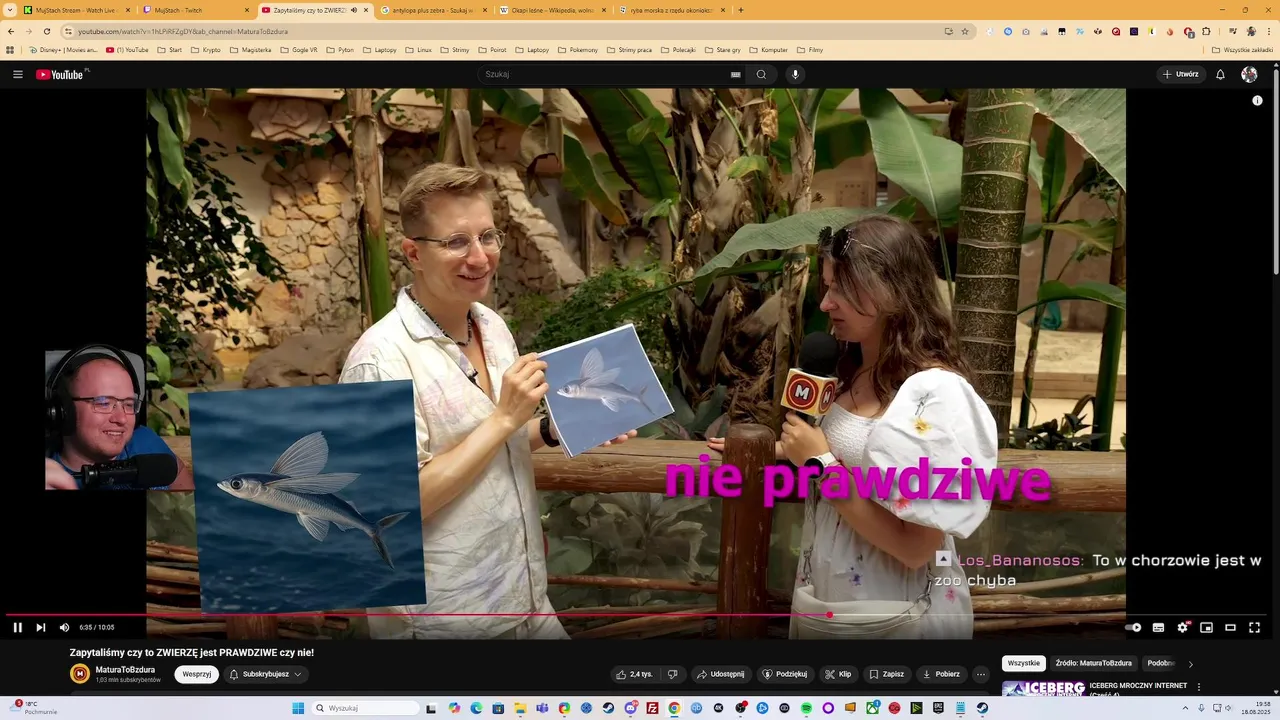Screen dimensions: 1280x720
Task: Click the Podziękuj button
Action: pos(785,674)
